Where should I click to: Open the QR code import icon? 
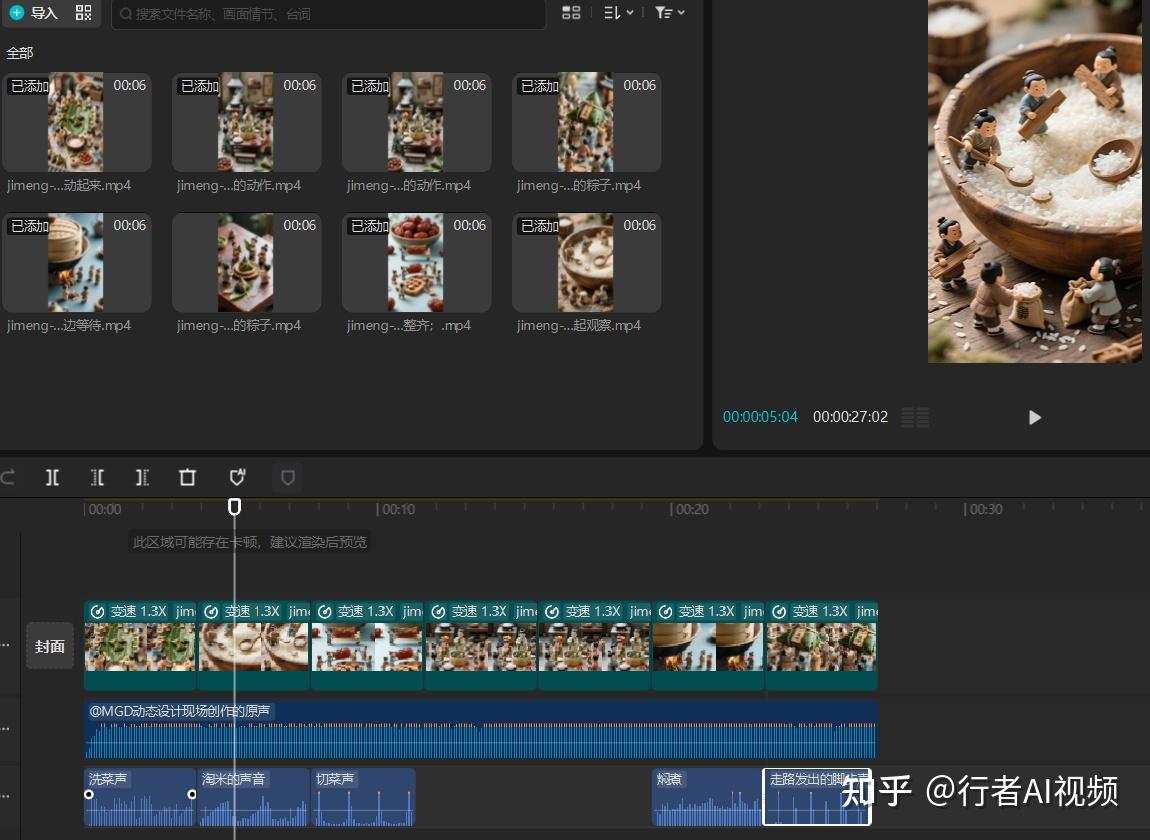tap(83, 13)
